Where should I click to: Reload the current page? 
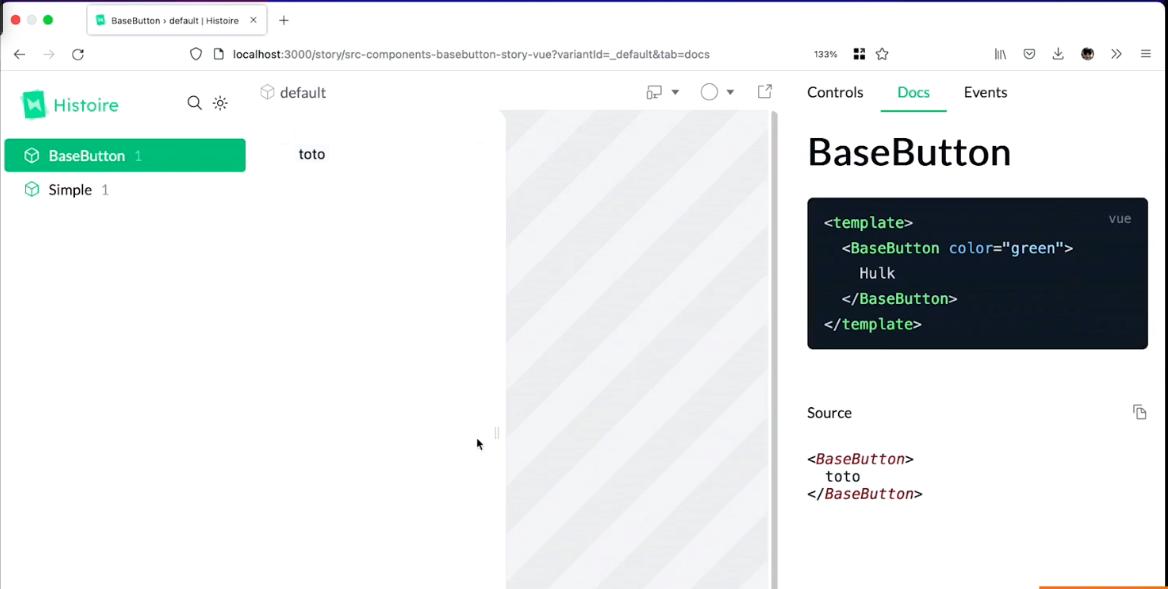click(x=78, y=54)
